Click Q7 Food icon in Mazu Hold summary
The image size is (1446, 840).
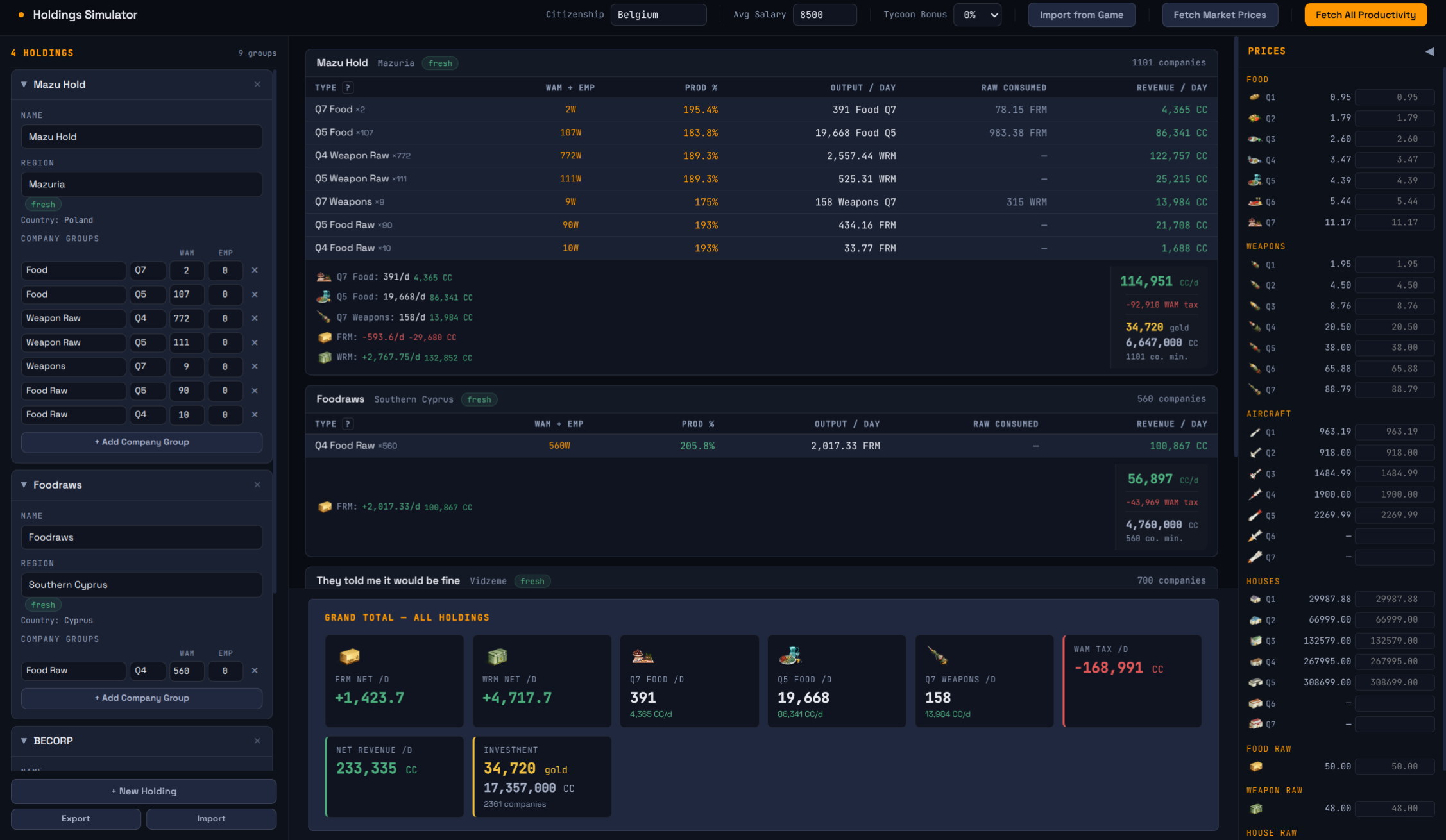coord(324,277)
